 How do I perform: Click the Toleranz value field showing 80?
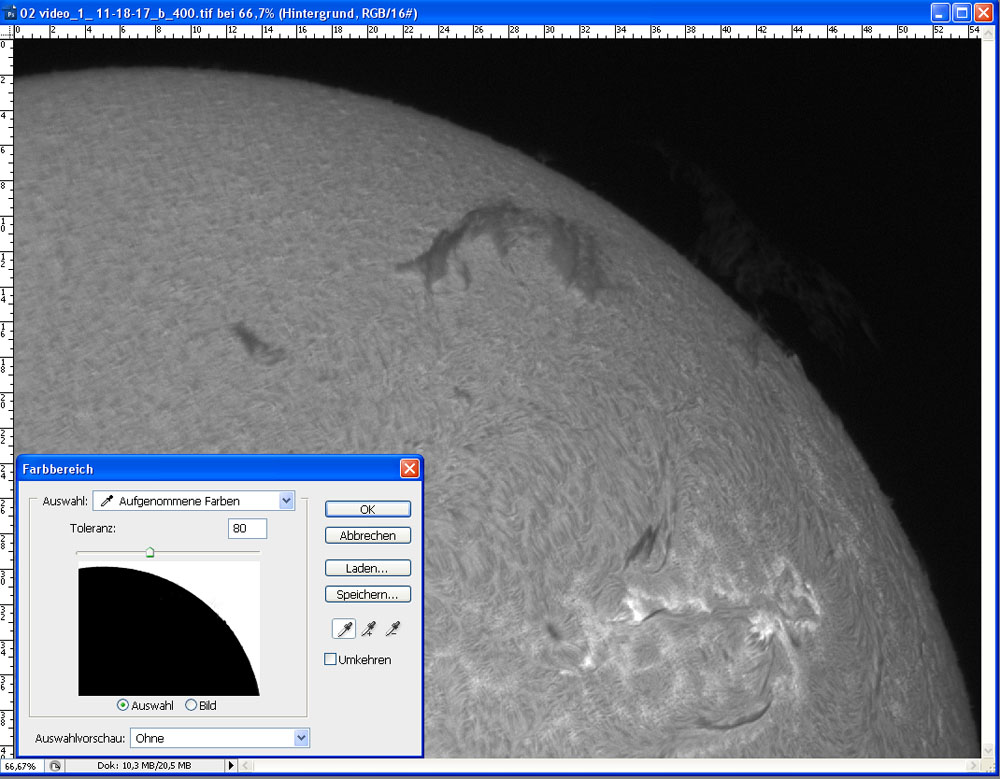point(247,528)
